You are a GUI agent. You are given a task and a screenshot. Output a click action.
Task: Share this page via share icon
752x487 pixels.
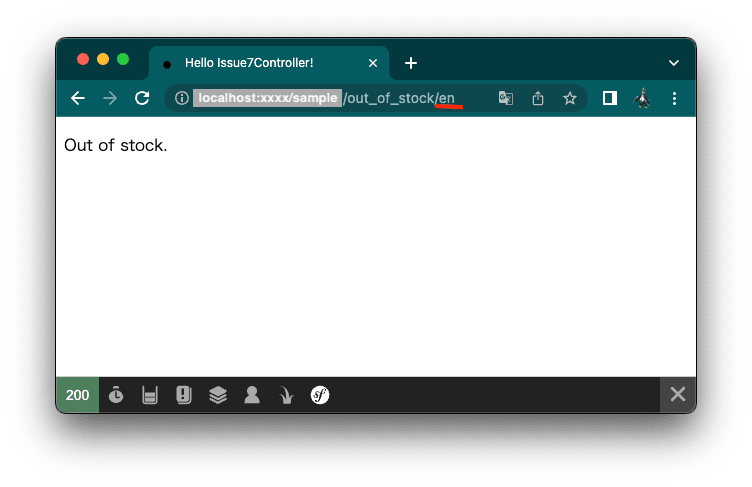[x=538, y=98]
